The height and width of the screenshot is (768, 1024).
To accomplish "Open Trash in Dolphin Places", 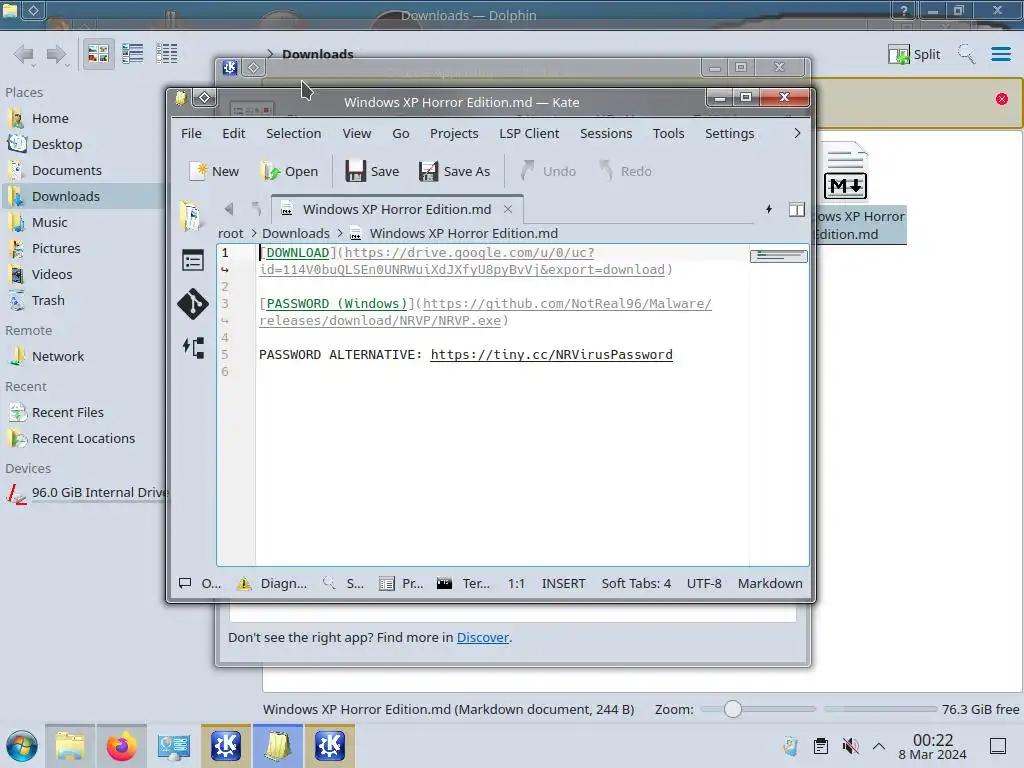I will point(48,300).
